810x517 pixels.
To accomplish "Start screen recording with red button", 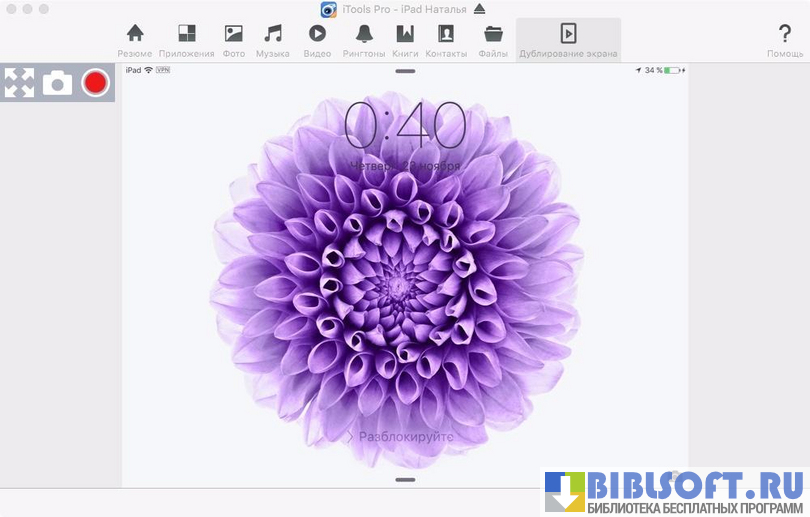I will 96,83.
